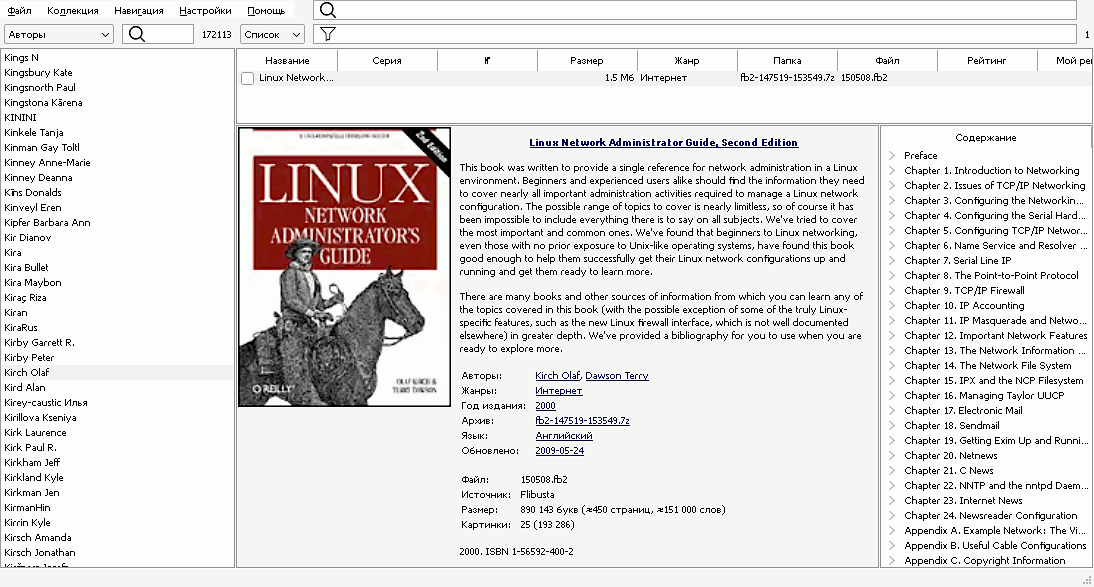Expand Chapter 17. Electronic Mail

coord(892,410)
